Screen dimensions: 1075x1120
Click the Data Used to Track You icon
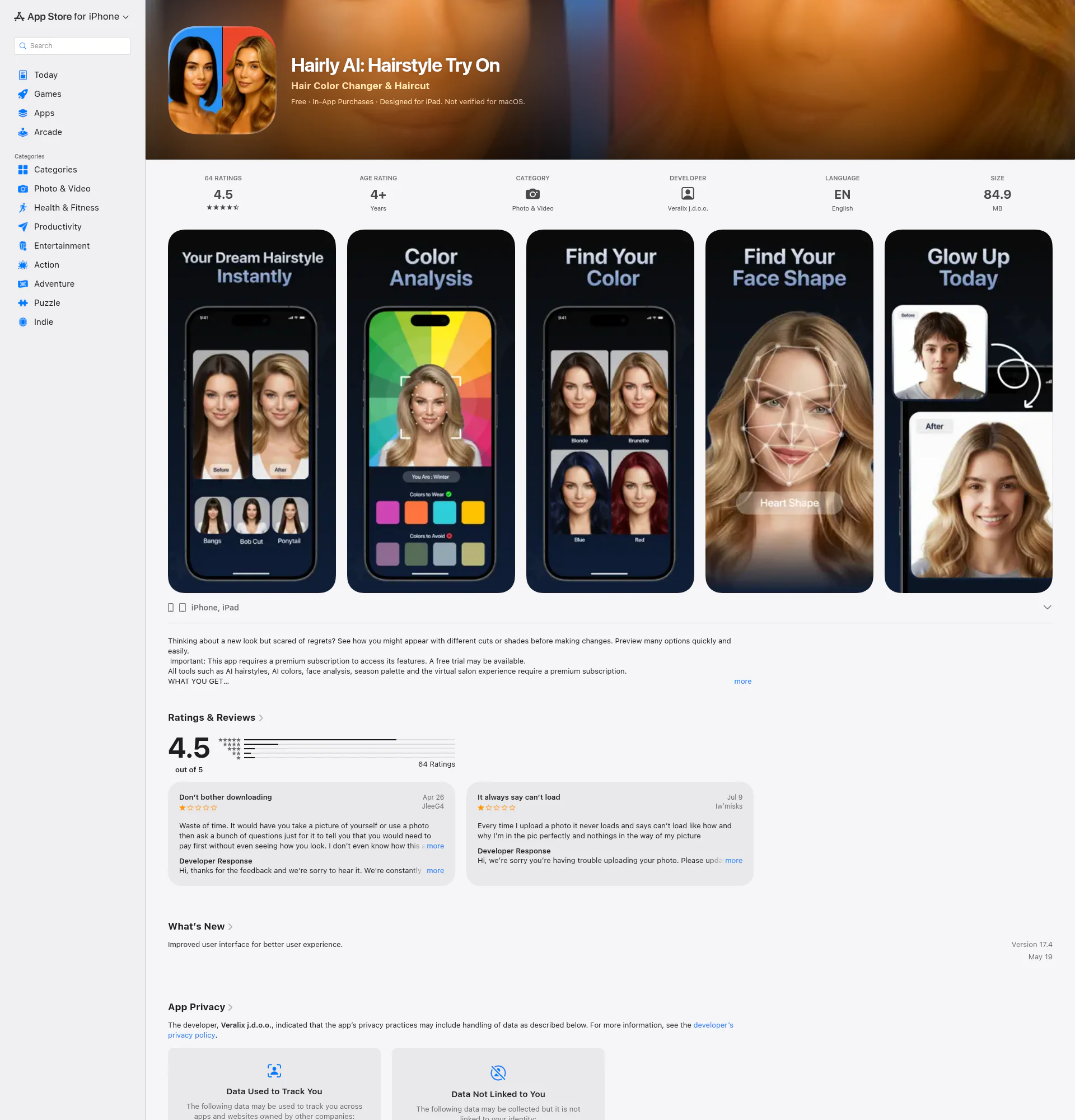(274, 1070)
